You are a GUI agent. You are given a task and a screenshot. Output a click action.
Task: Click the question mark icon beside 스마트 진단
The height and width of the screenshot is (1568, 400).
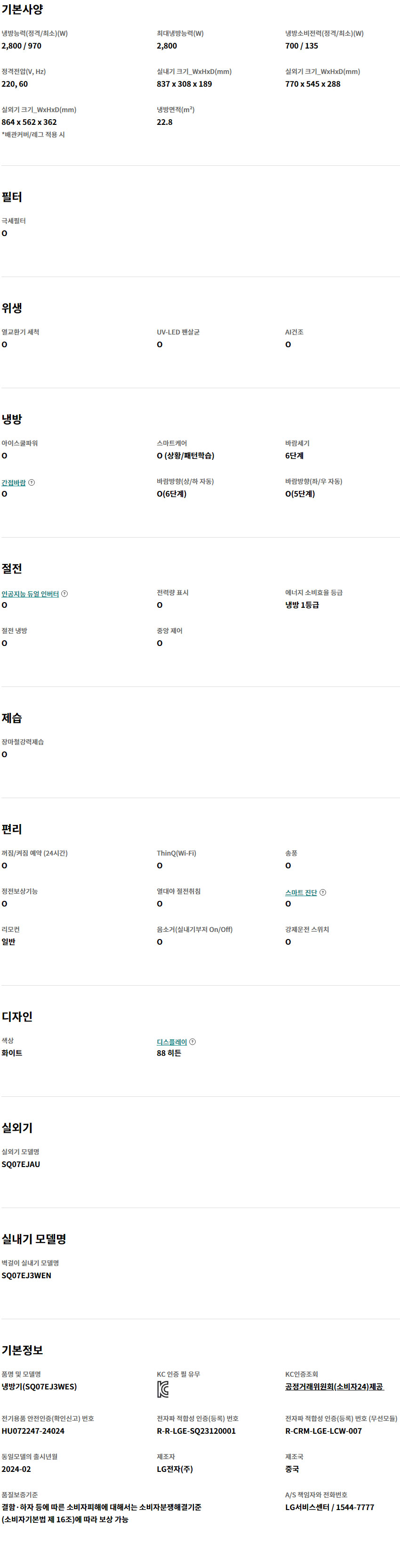(x=323, y=892)
